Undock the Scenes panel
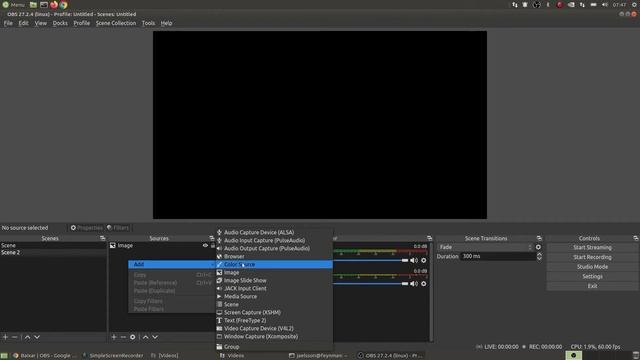 point(102,238)
